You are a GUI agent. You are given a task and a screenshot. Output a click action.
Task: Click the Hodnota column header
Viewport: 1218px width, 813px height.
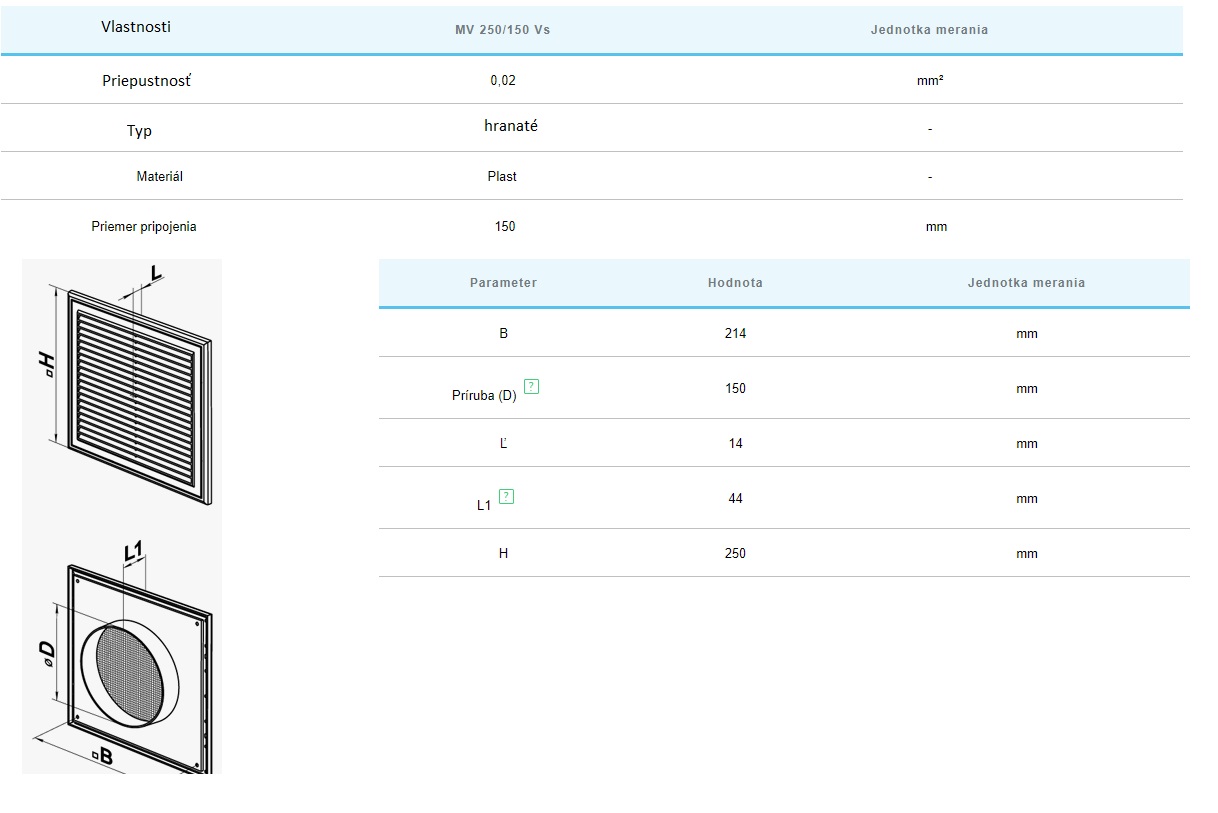point(735,283)
